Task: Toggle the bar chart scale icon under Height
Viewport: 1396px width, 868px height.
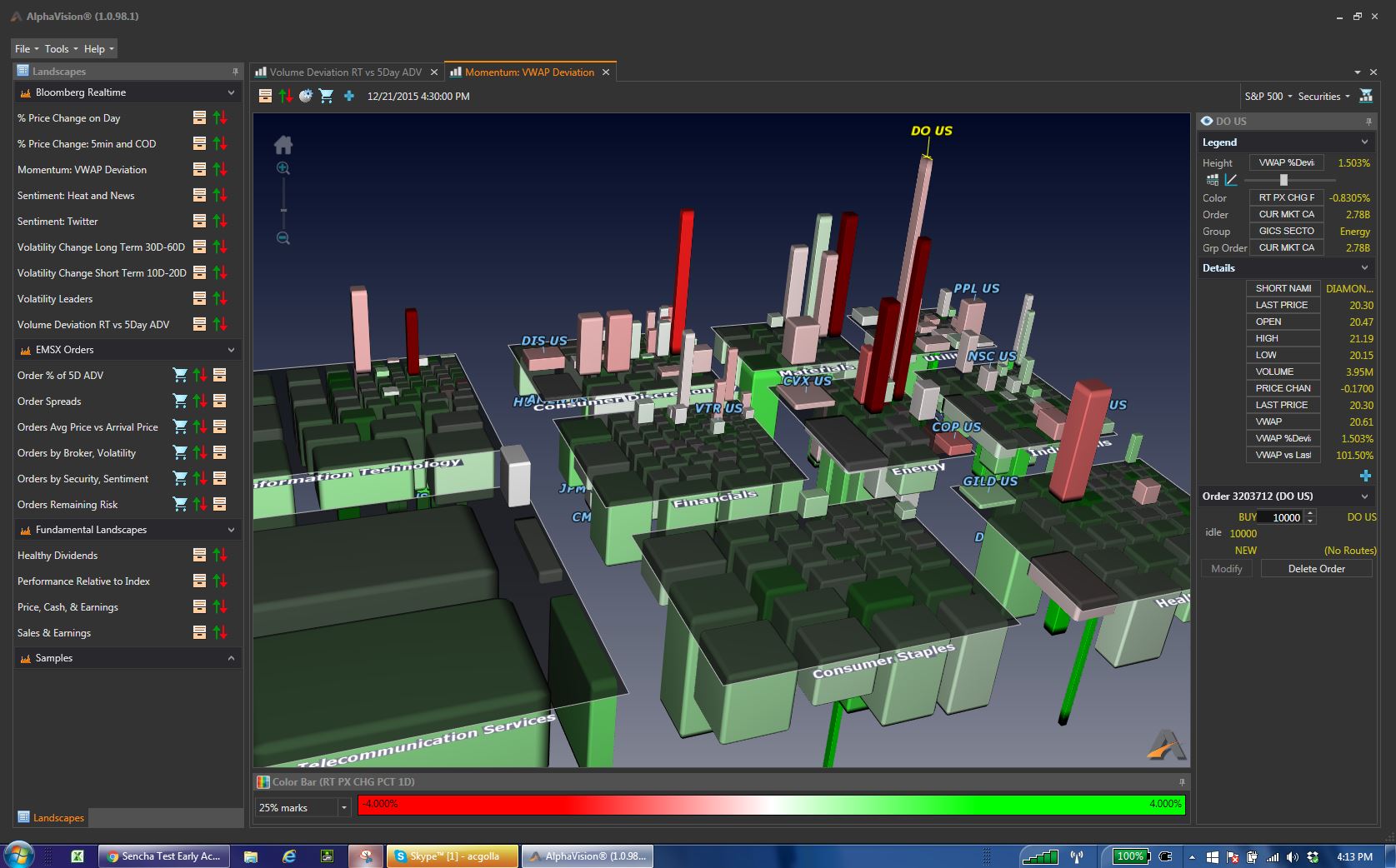Action: coord(1213,180)
